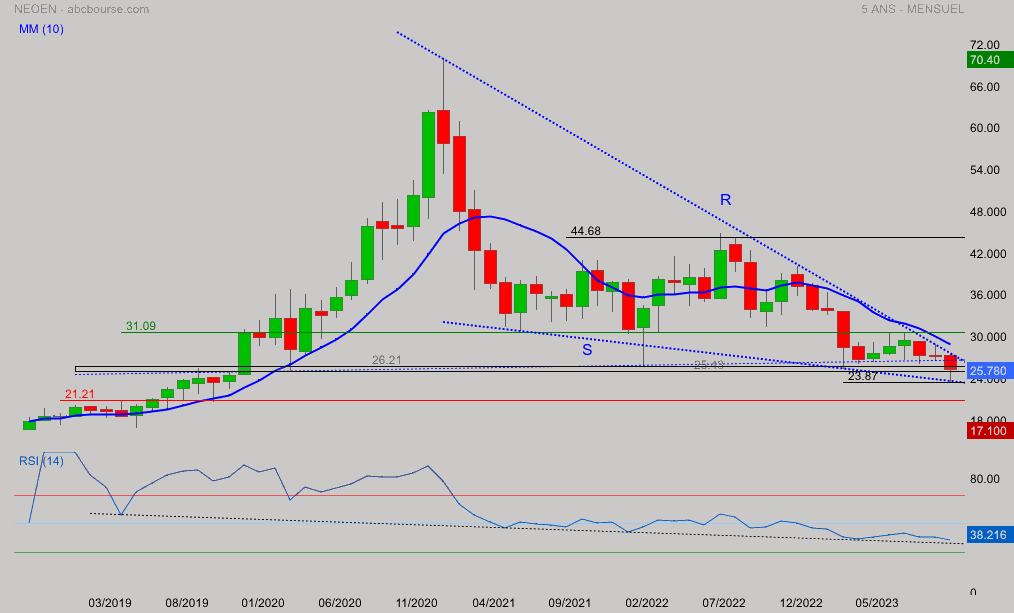Image resolution: width=1014 pixels, height=613 pixels.
Task: Select the green 31.09 level label
Action: pos(140,326)
